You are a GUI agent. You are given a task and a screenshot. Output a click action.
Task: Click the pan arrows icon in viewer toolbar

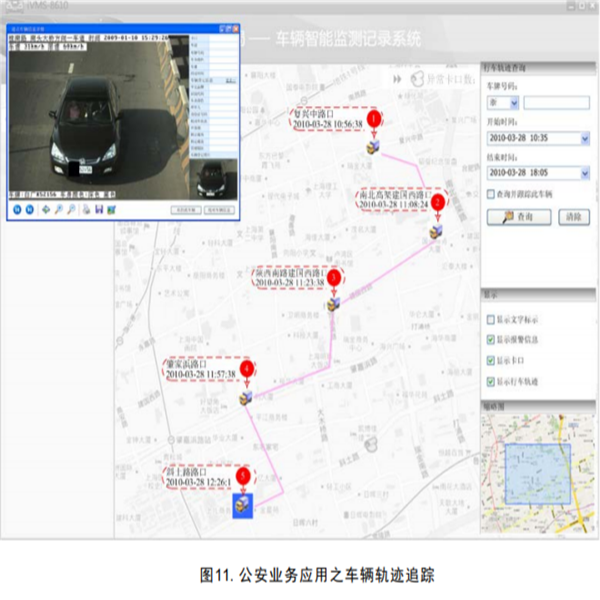coord(47,210)
